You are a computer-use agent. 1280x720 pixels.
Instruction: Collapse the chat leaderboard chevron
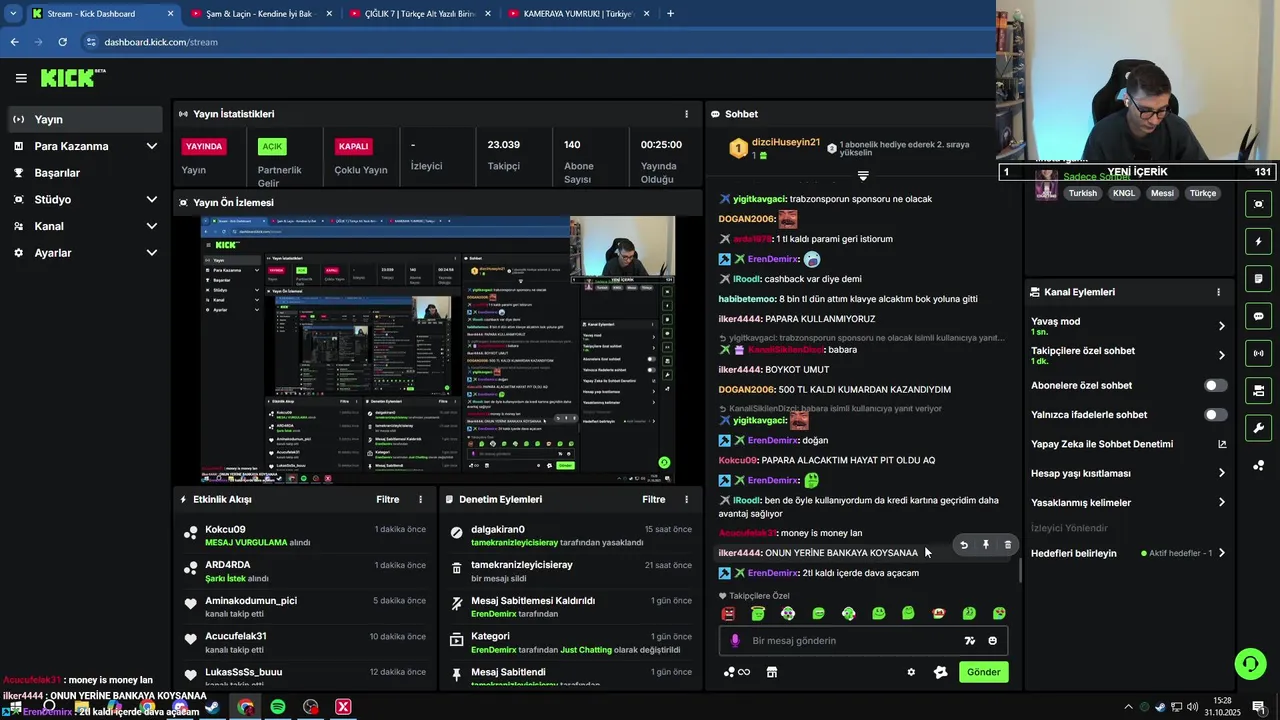(863, 175)
